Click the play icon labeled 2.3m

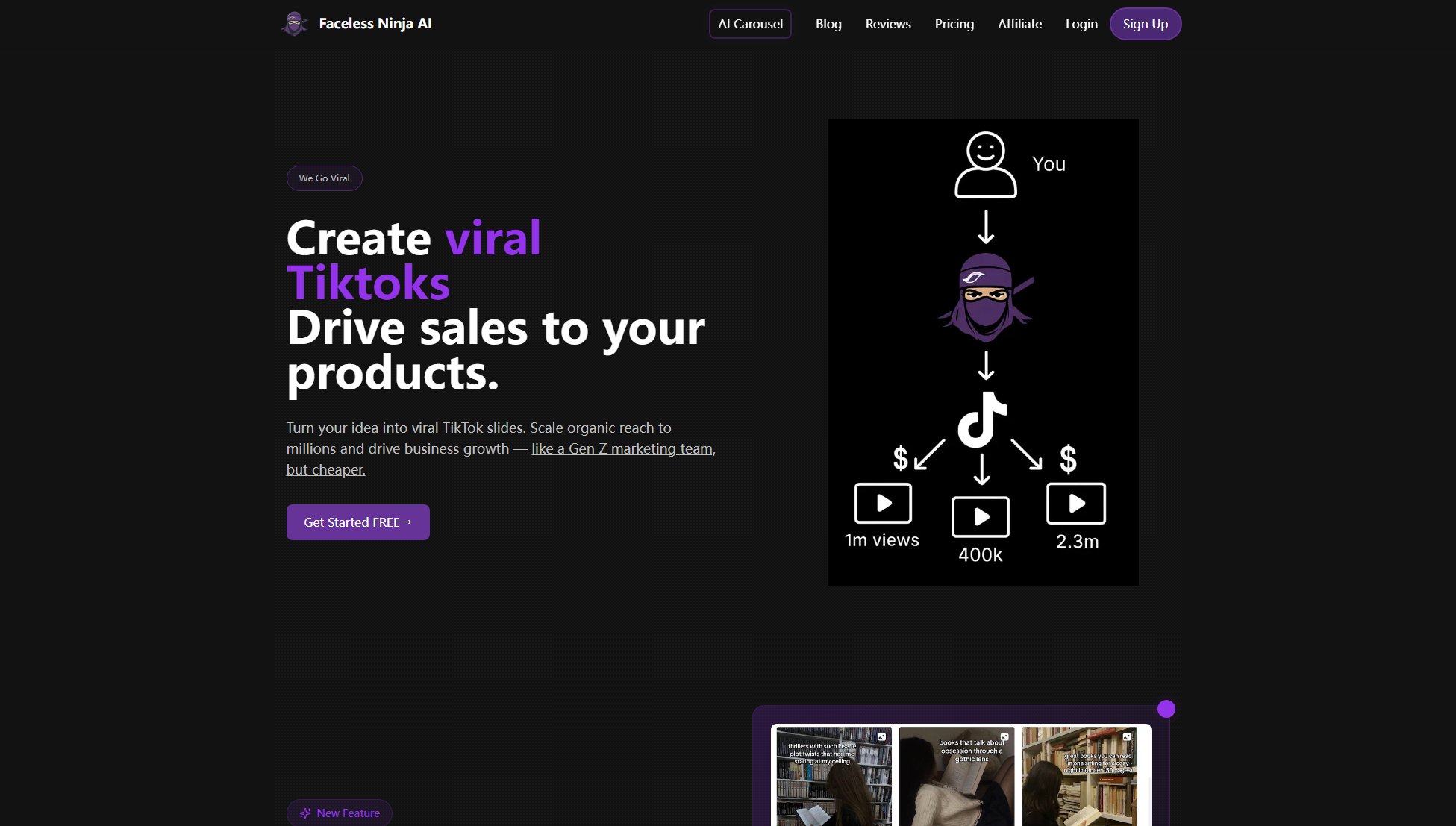[x=1076, y=503]
